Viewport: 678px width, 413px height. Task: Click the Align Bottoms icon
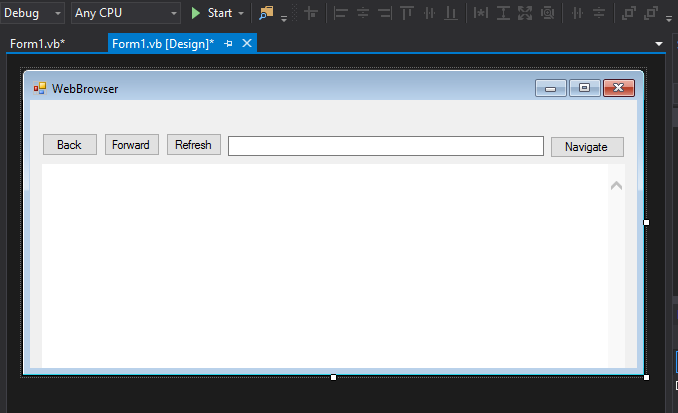click(x=451, y=13)
